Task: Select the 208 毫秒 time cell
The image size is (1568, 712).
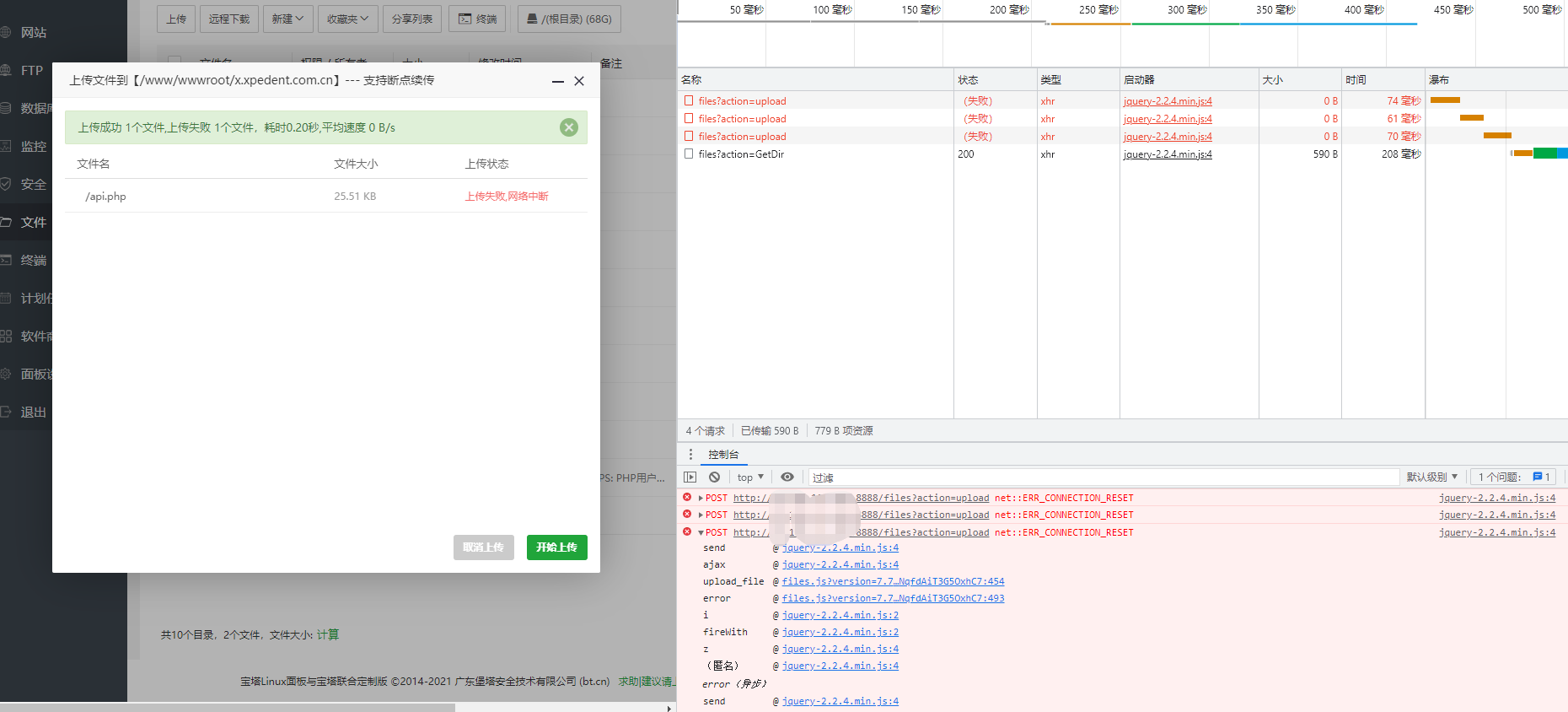Action: (x=1401, y=154)
